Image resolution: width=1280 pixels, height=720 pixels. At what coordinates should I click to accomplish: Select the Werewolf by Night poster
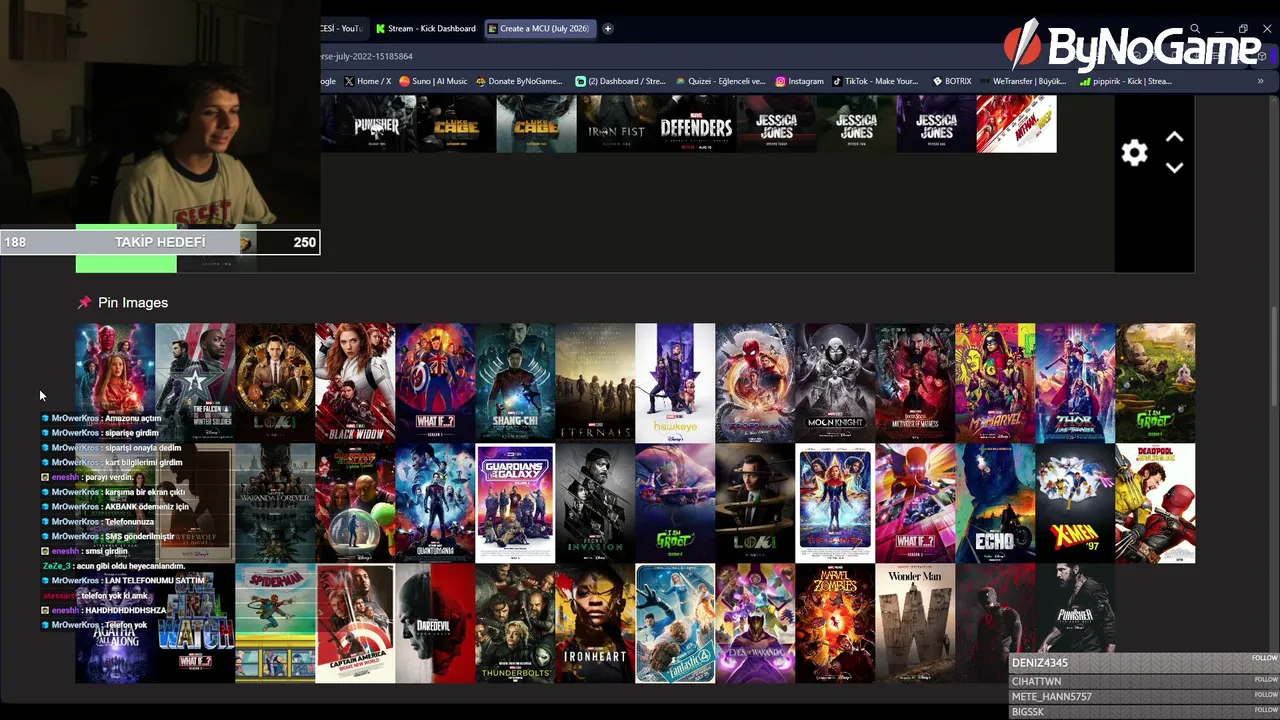point(195,503)
